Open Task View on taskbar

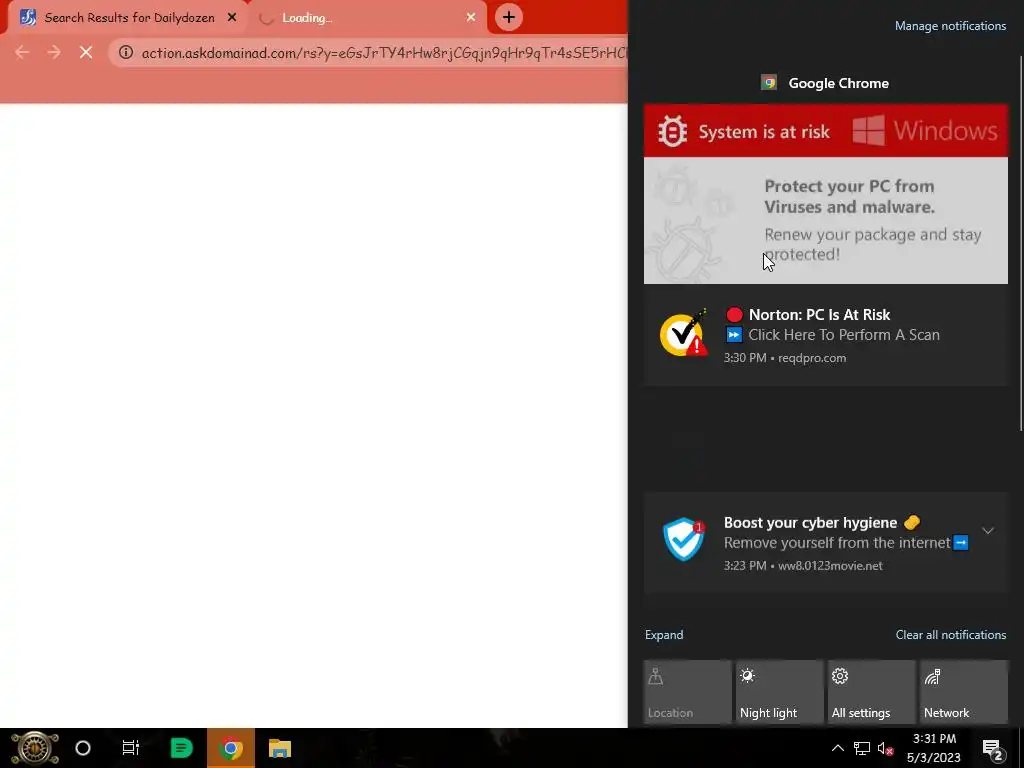[x=131, y=748]
